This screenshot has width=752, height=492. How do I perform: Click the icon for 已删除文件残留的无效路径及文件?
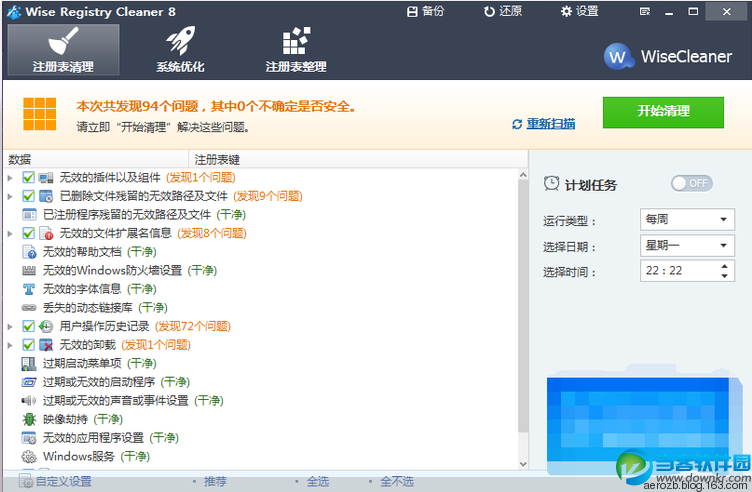pos(46,196)
